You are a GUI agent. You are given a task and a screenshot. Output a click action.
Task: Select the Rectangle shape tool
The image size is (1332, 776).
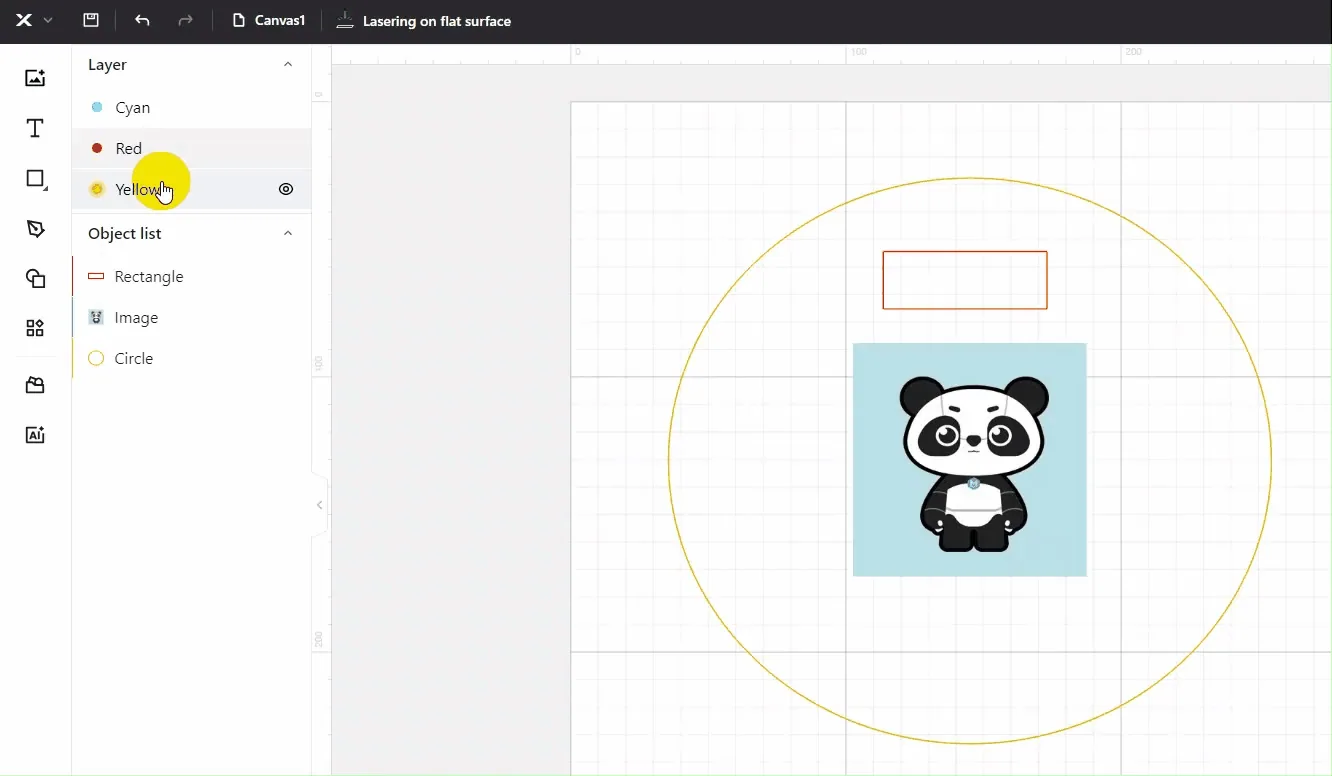(x=35, y=179)
